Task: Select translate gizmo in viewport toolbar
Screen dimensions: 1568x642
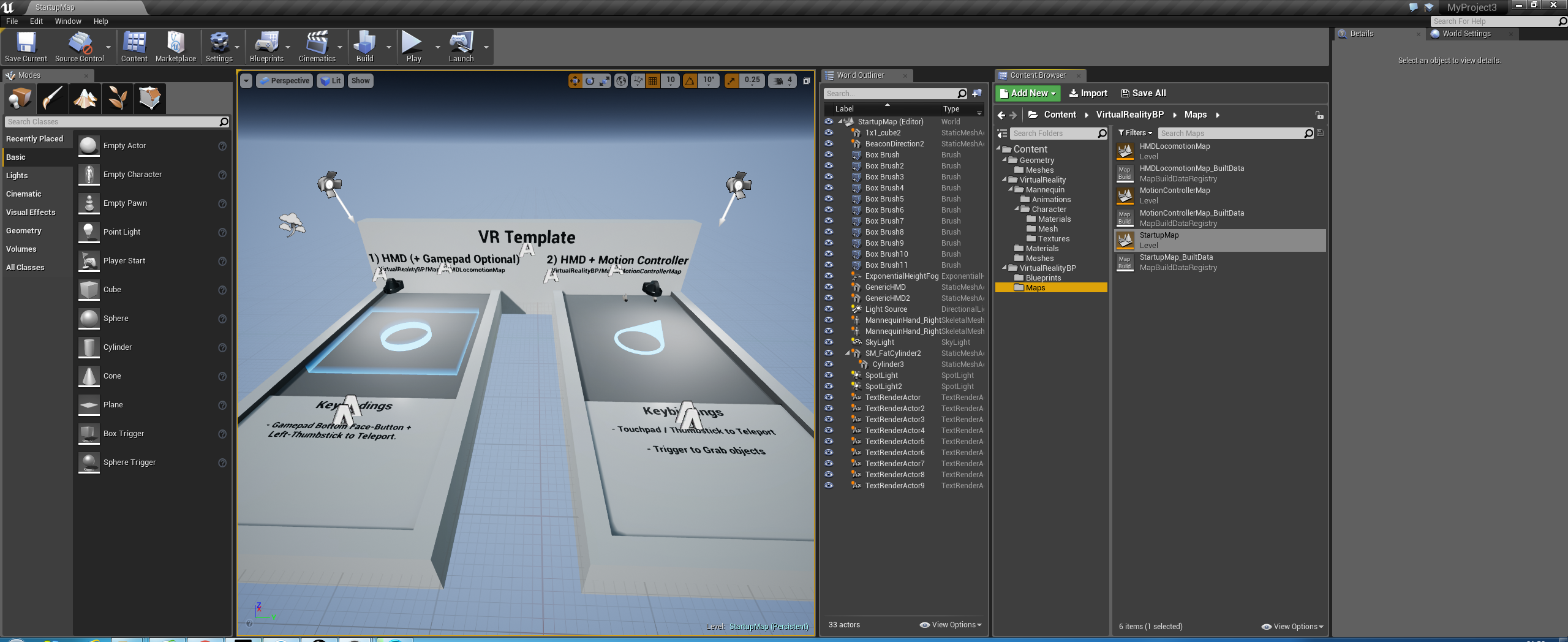Action: [575, 81]
